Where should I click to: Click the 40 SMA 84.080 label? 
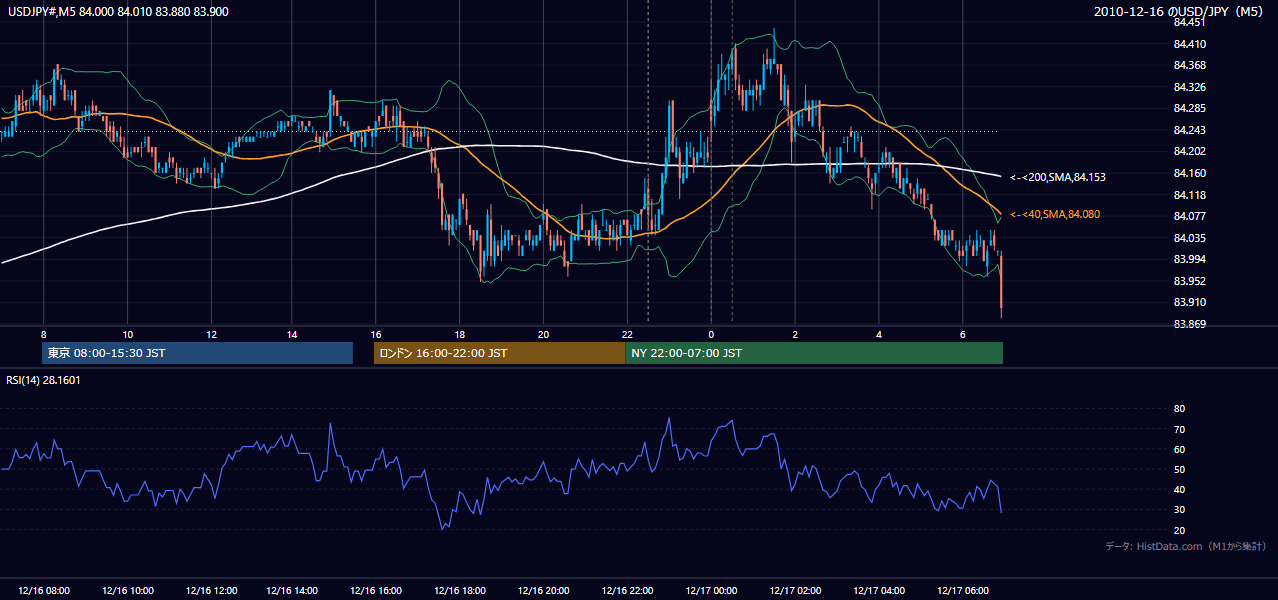1055,214
